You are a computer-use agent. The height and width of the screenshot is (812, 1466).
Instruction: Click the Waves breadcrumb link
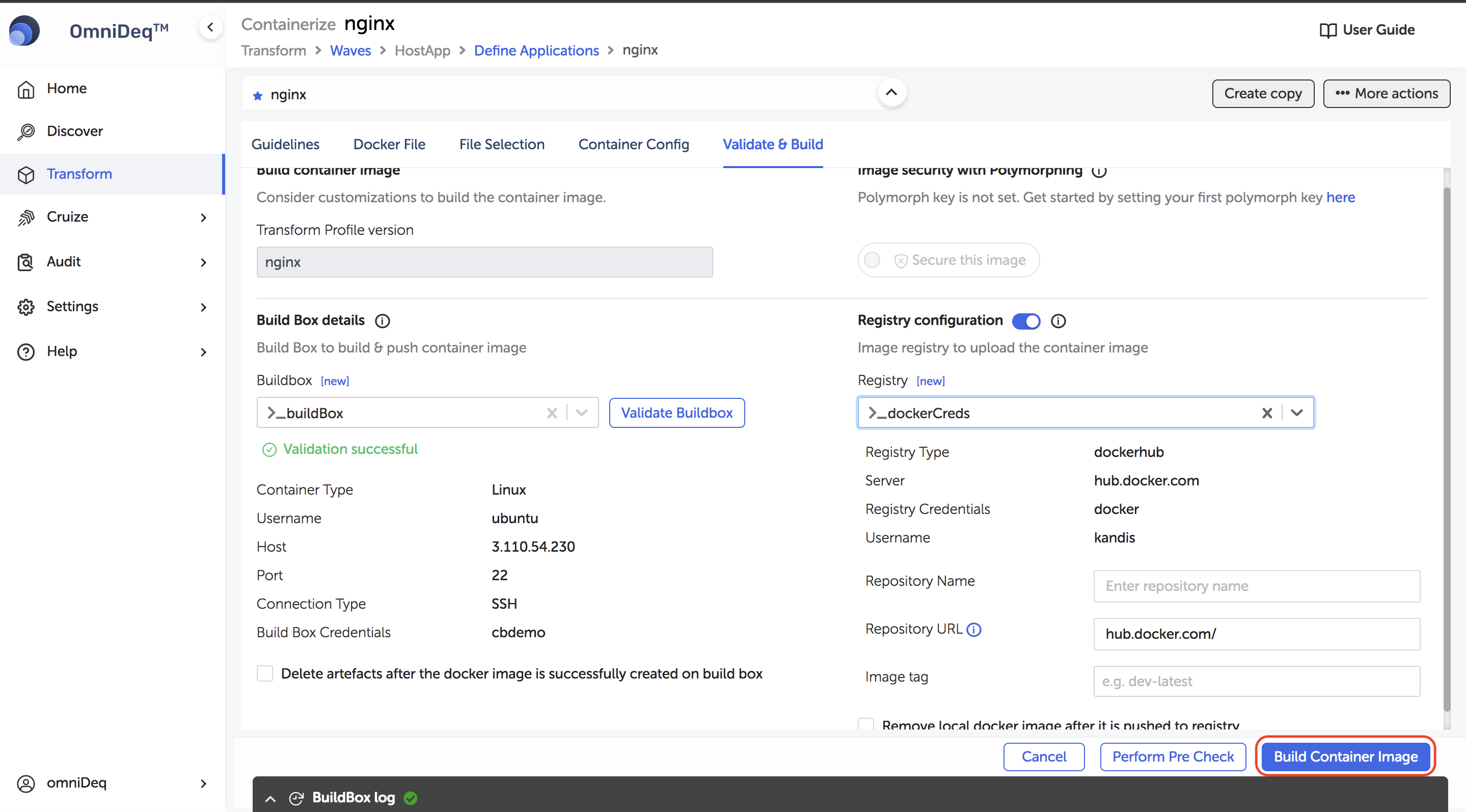pyautogui.click(x=350, y=50)
